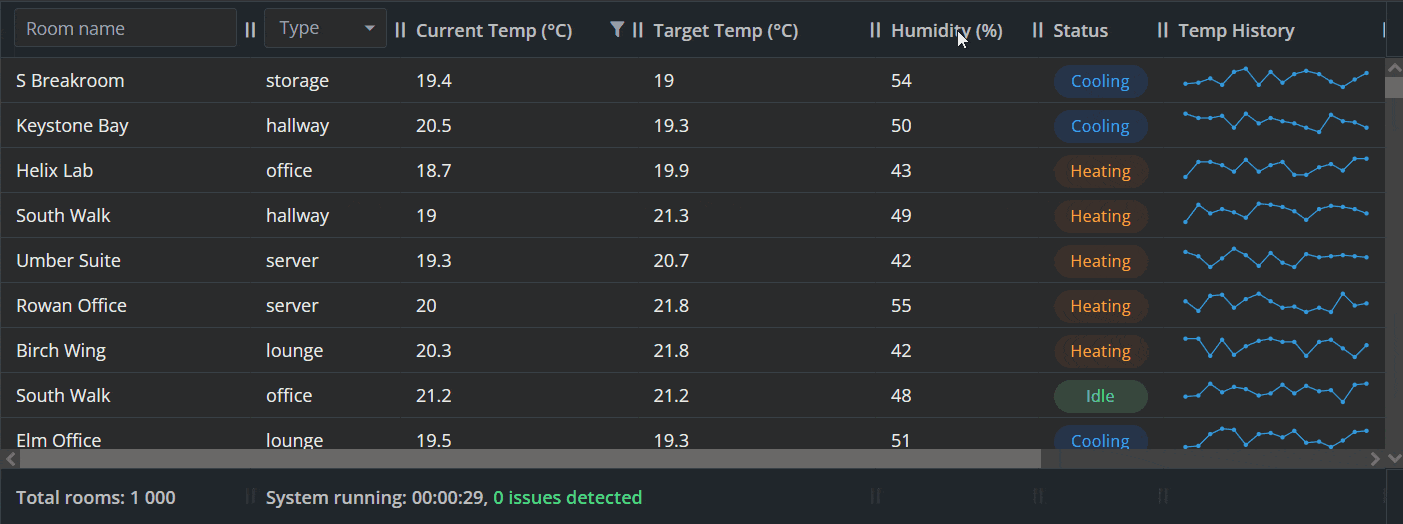Image resolution: width=1403 pixels, height=524 pixels.
Task: Click the horizontal scrollbar right arrow
Action: (1375, 459)
